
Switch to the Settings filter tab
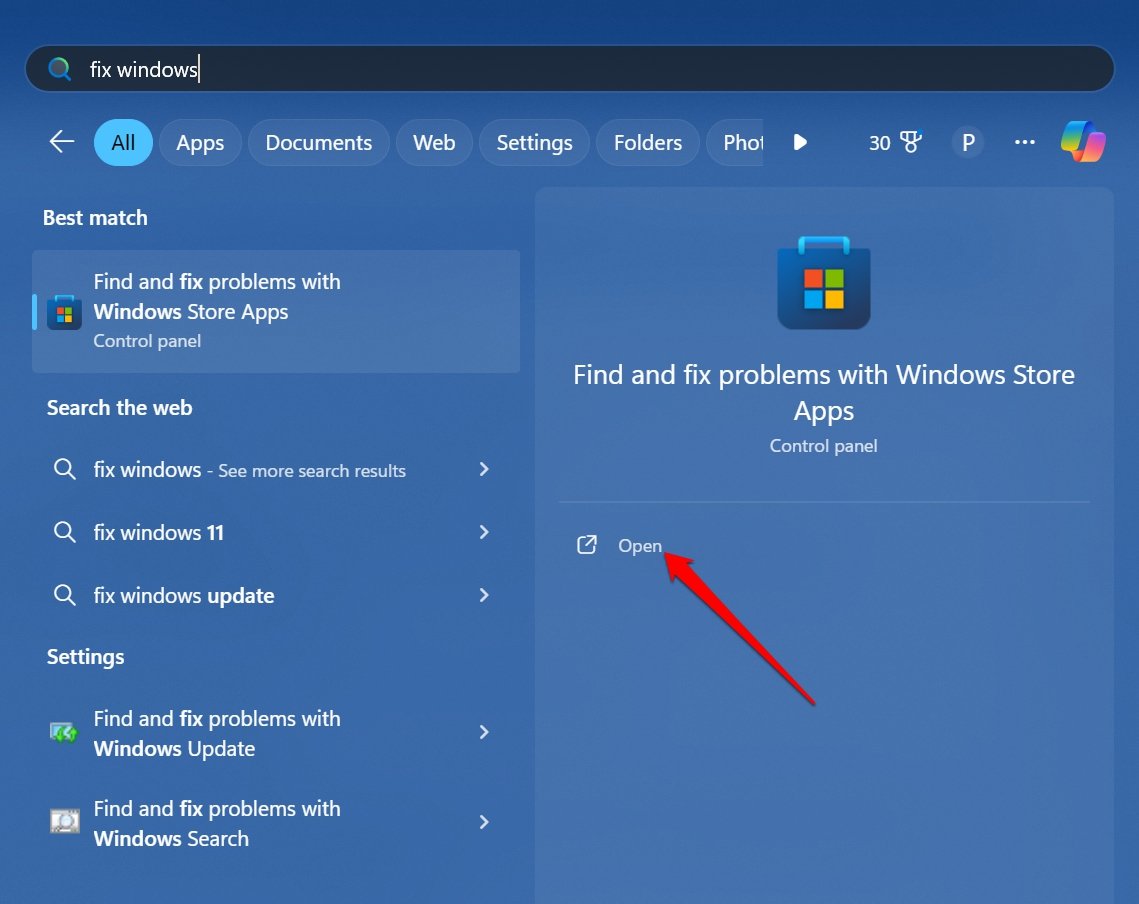coord(534,142)
